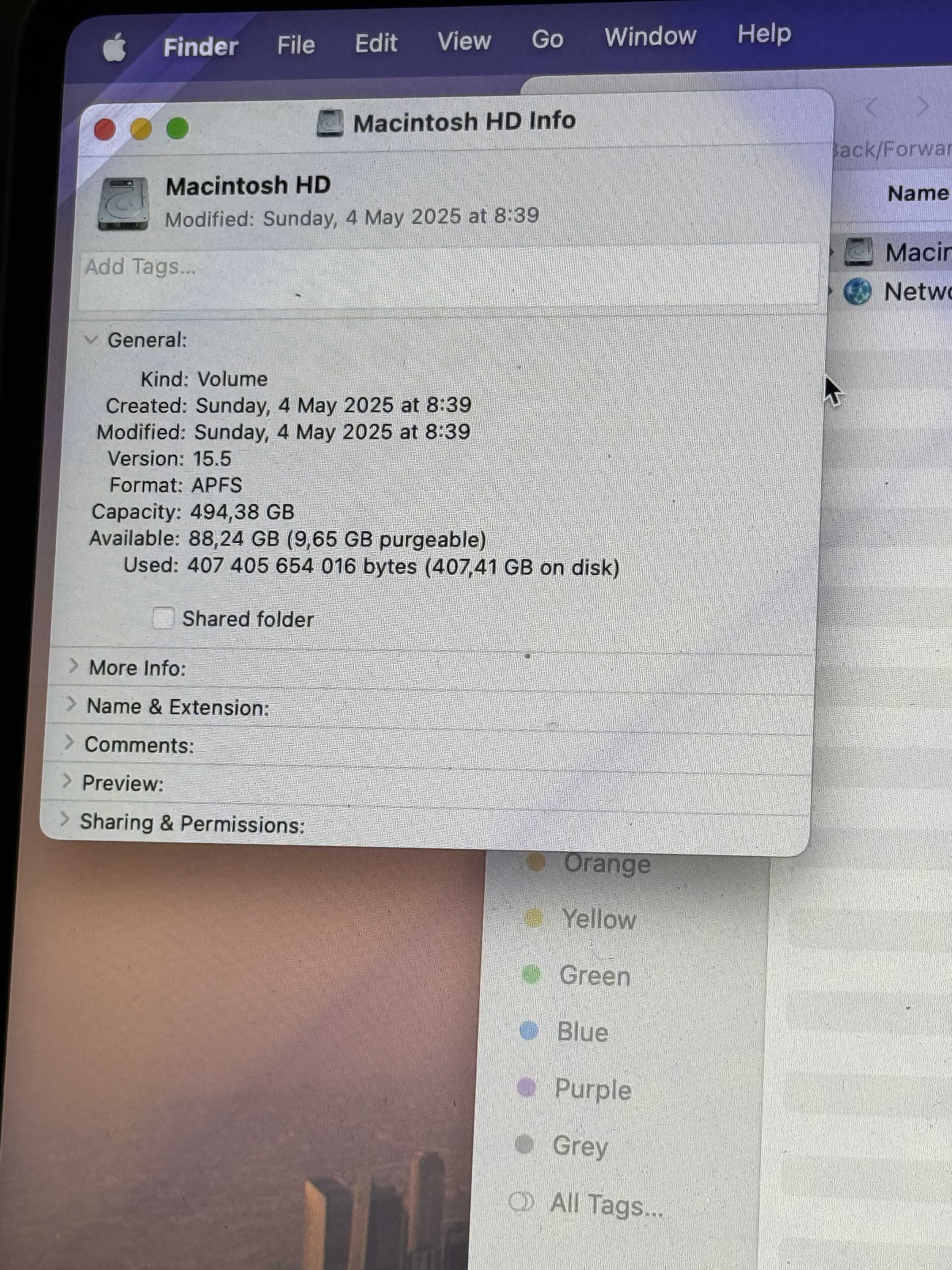Zoom the Info window with green button
The height and width of the screenshot is (1270, 952).
177,128
